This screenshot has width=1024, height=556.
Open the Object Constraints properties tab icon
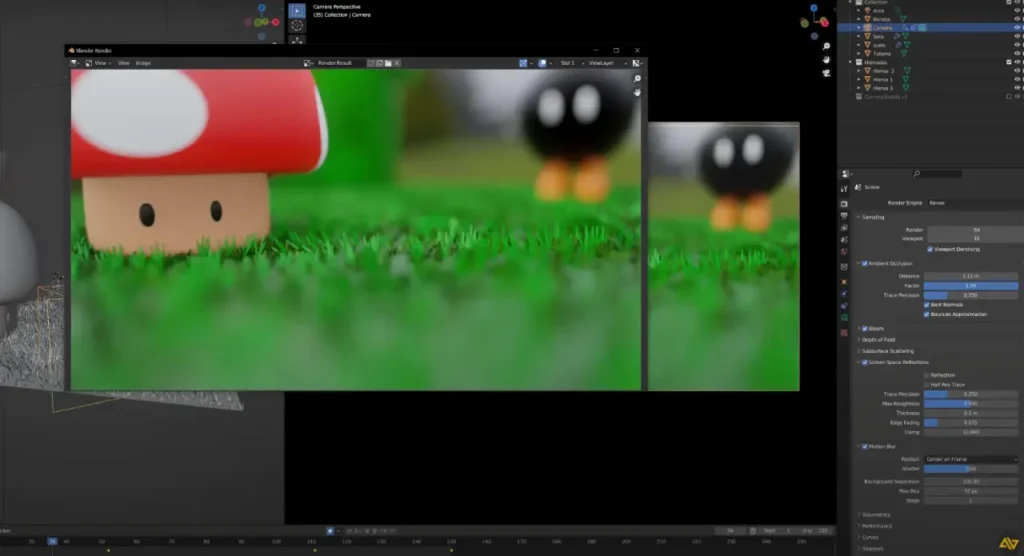(844, 306)
